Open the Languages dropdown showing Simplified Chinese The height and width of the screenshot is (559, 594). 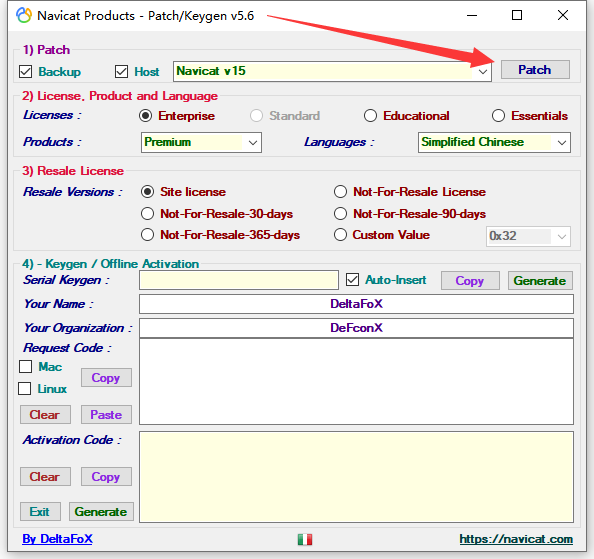[494, 142]
